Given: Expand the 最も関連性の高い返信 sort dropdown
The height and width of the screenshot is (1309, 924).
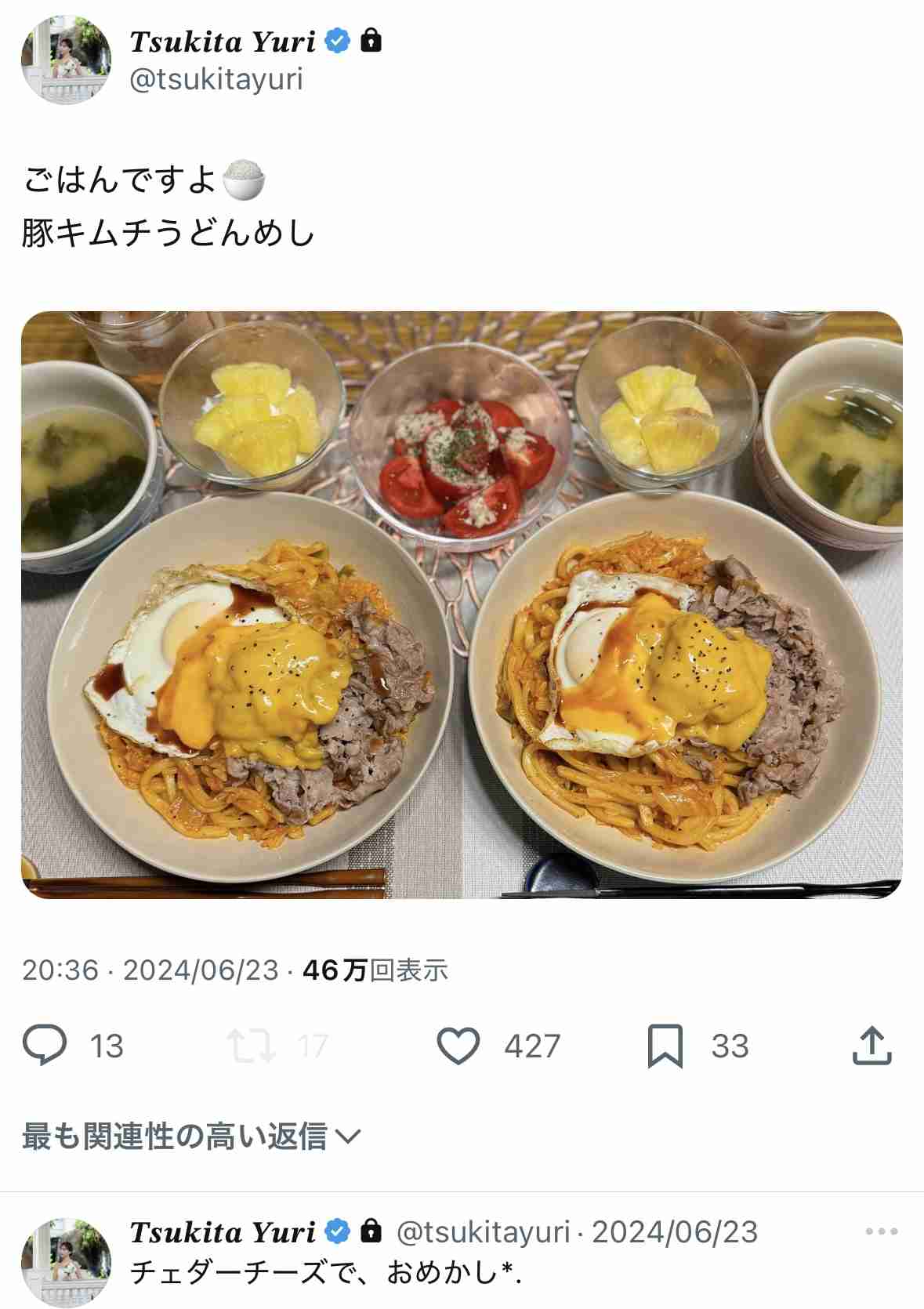Looking at the screenshot, I should coord(191,1136).
